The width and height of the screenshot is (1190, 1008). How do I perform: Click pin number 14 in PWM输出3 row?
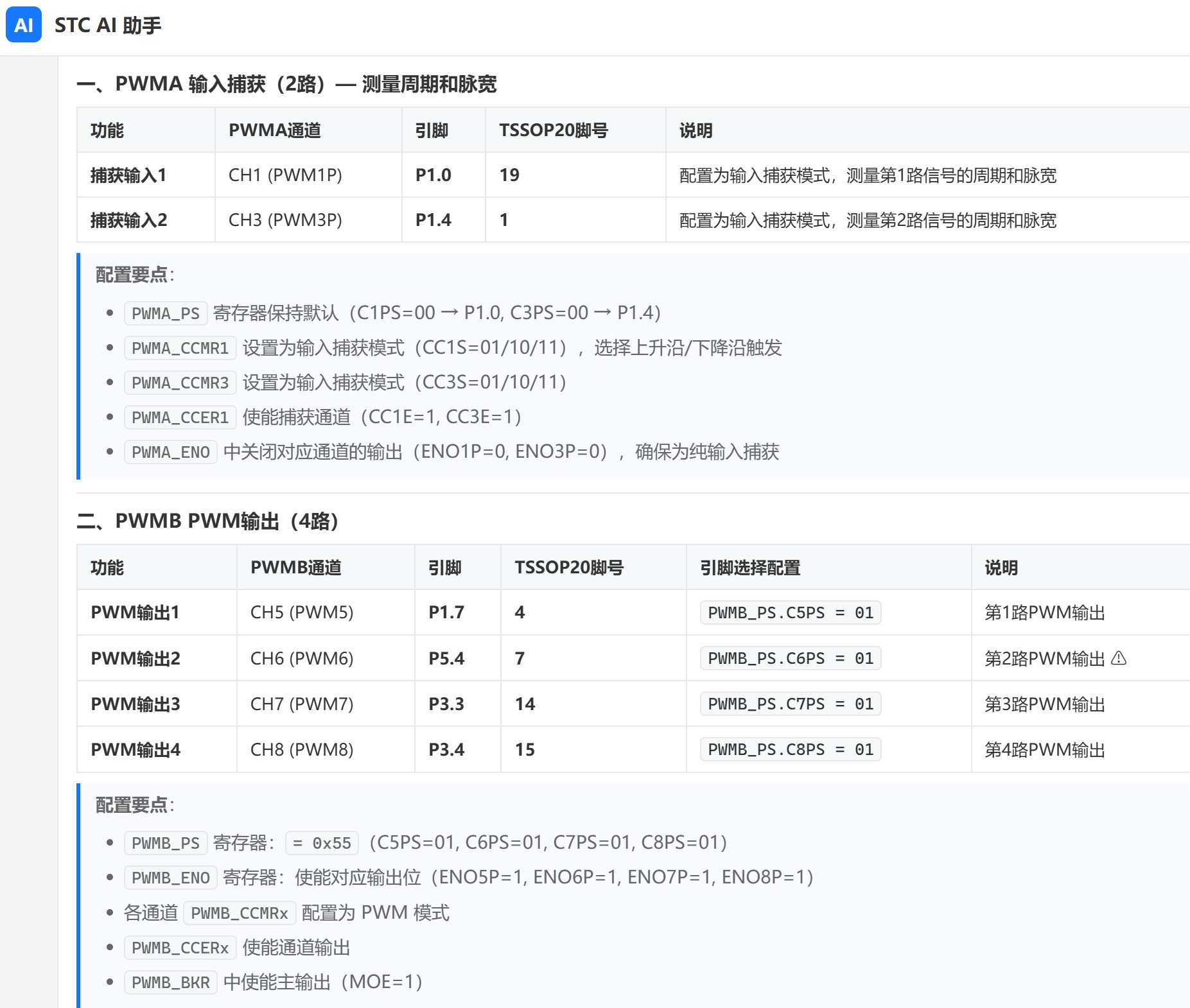[525, 704]
